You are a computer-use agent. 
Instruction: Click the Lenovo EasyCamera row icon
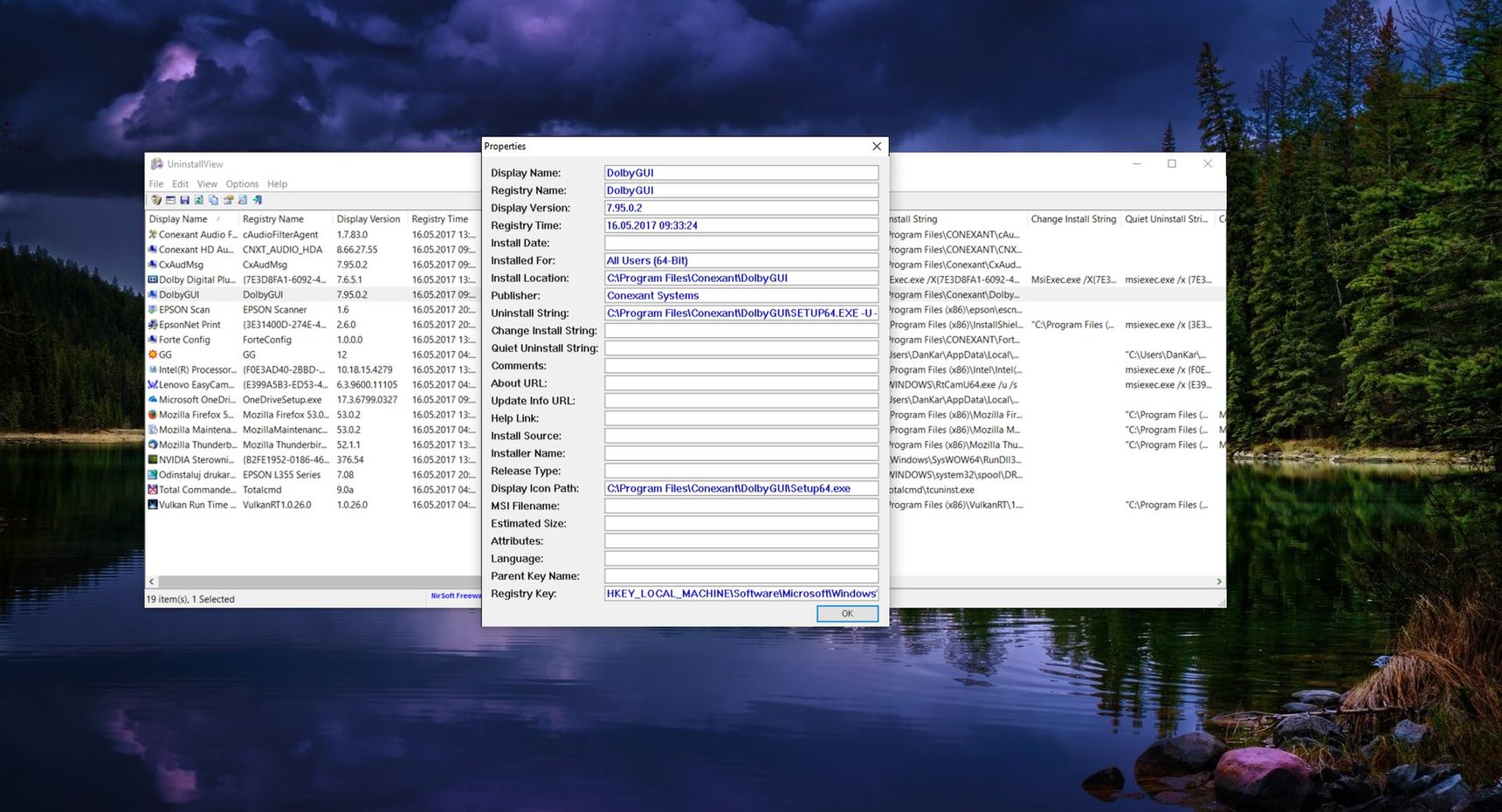(153, 384)
